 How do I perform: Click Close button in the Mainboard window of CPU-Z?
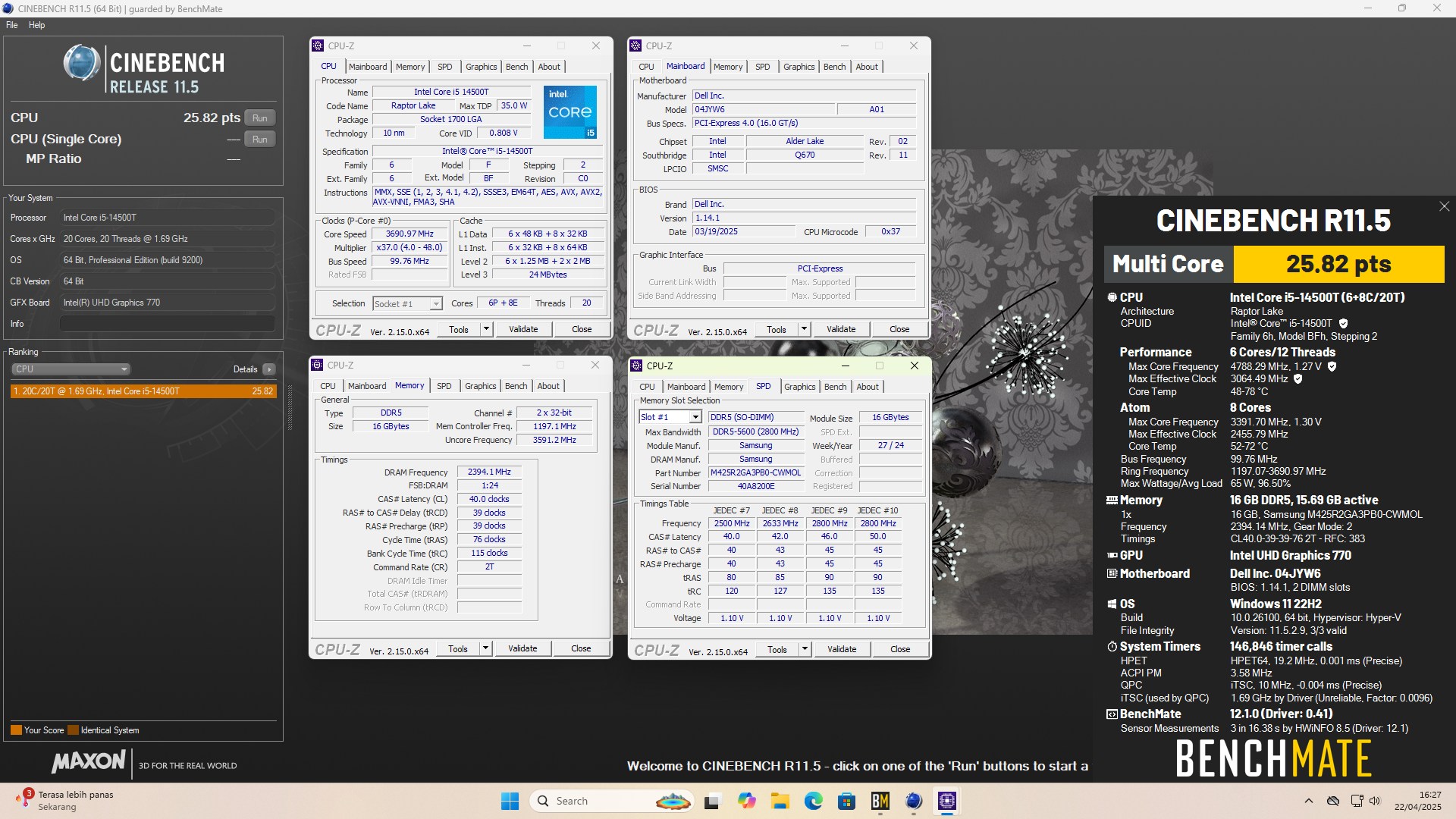(x=899, y=329)
